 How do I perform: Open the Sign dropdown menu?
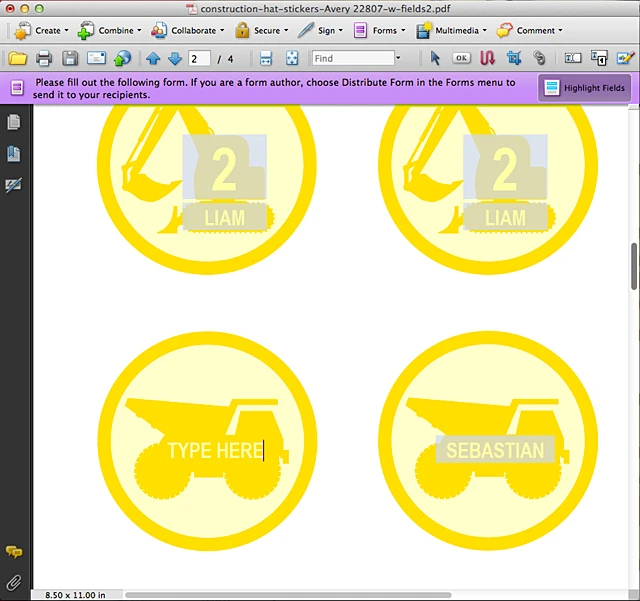click(x=320, y=31)
